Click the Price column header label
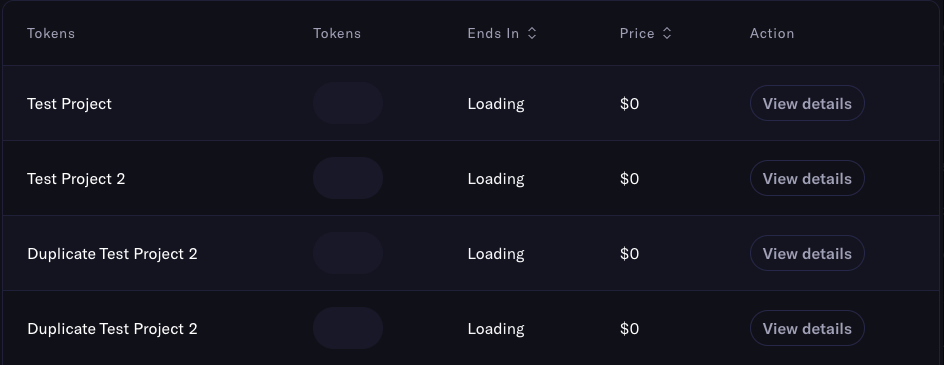The width and height of the screenshot is (944, 365). [637, 33]
